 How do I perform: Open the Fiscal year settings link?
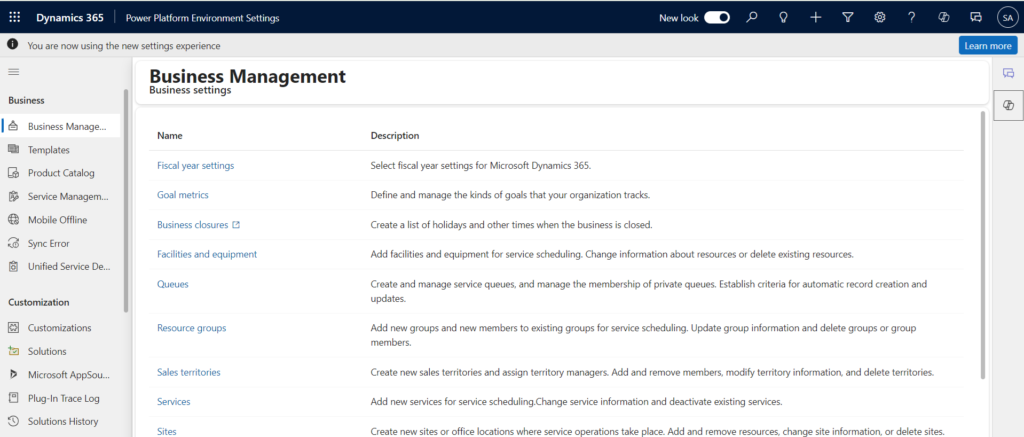pyautogui.click(x=195, y=165)
